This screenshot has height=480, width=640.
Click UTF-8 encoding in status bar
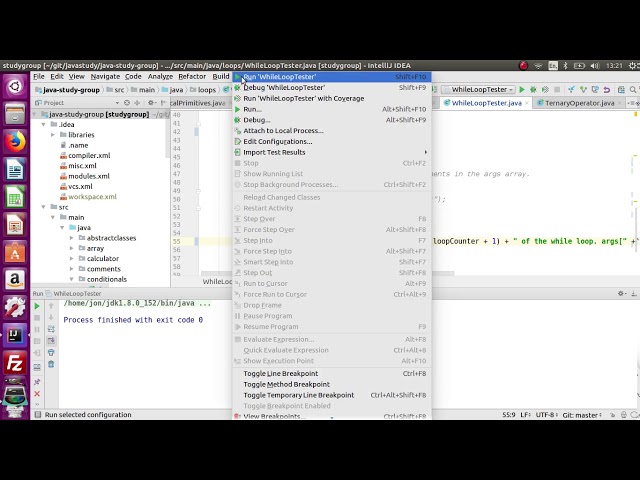(x=547, y=415)
